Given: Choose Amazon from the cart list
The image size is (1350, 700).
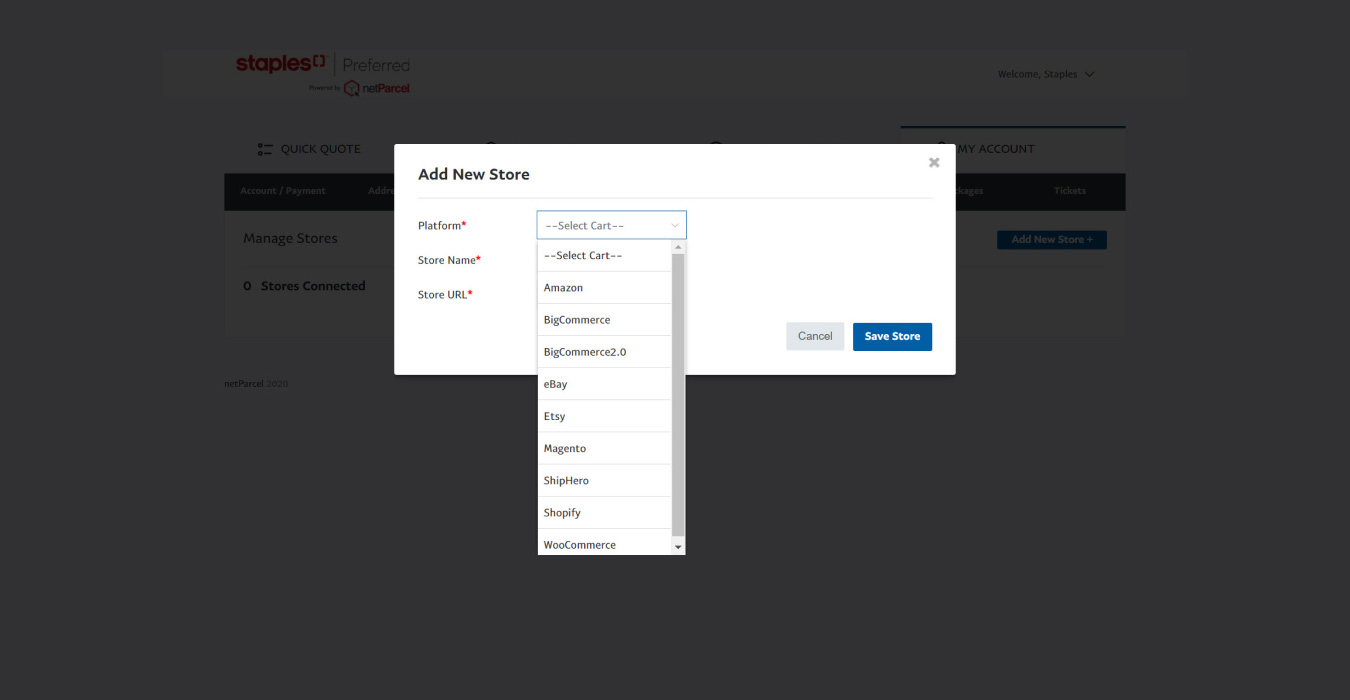Looking at the screenshot, I should [604, 288].
